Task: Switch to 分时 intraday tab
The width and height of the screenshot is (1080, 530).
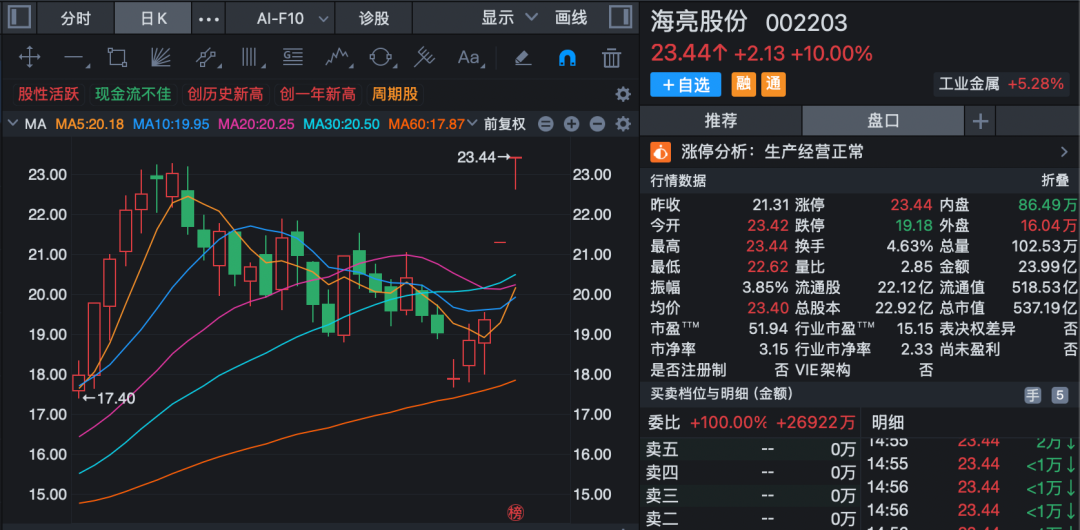Action: [x=76, y=19]
